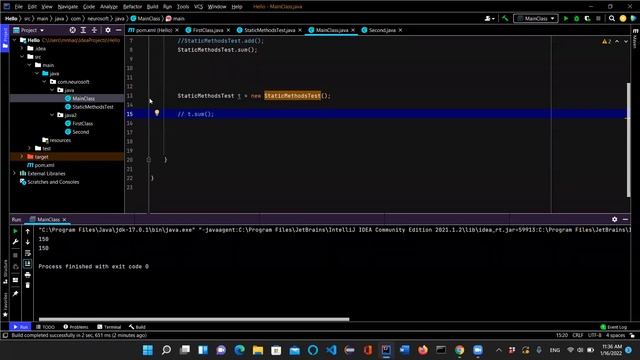Click the wrench icon in Run panel
The width and height of the screenshot is (640, 360).
(x=16, y=242)
